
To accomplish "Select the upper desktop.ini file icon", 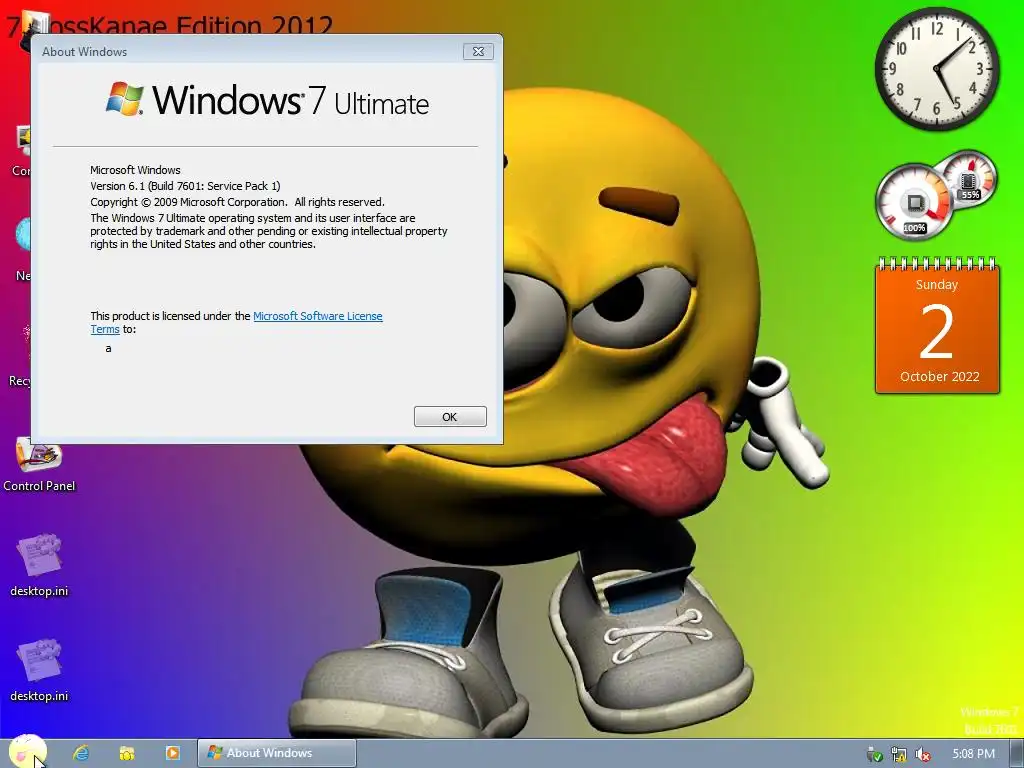I will click(x=39, y=566).
